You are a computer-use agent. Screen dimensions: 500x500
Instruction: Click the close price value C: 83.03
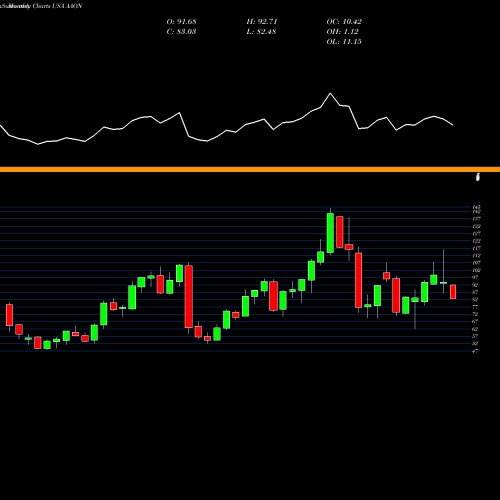[181, 32]
